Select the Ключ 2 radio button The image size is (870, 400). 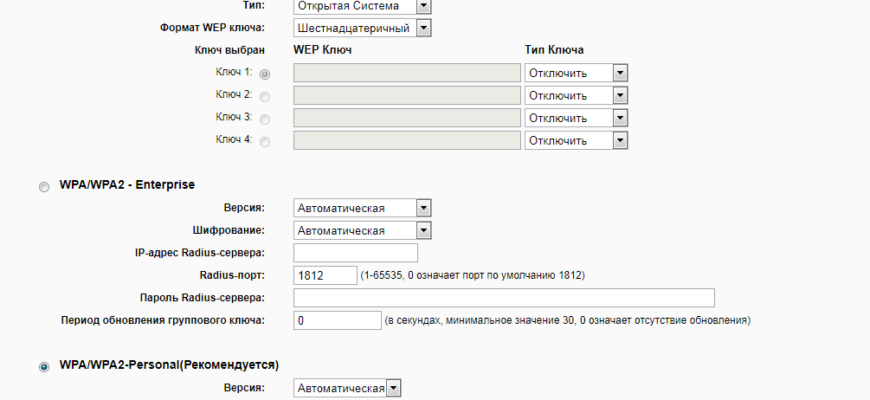tap(265, 97)
